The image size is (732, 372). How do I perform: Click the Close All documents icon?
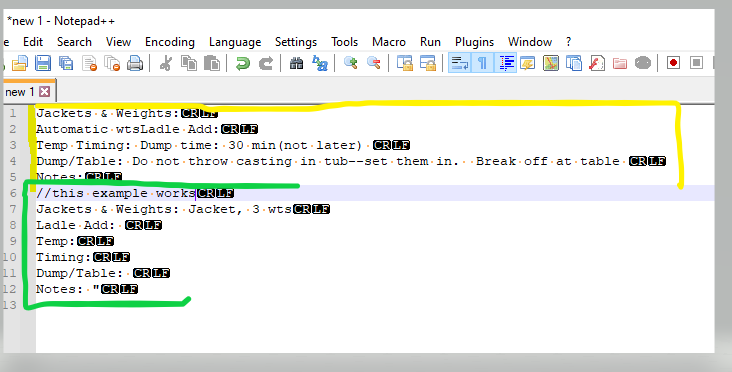112,63
